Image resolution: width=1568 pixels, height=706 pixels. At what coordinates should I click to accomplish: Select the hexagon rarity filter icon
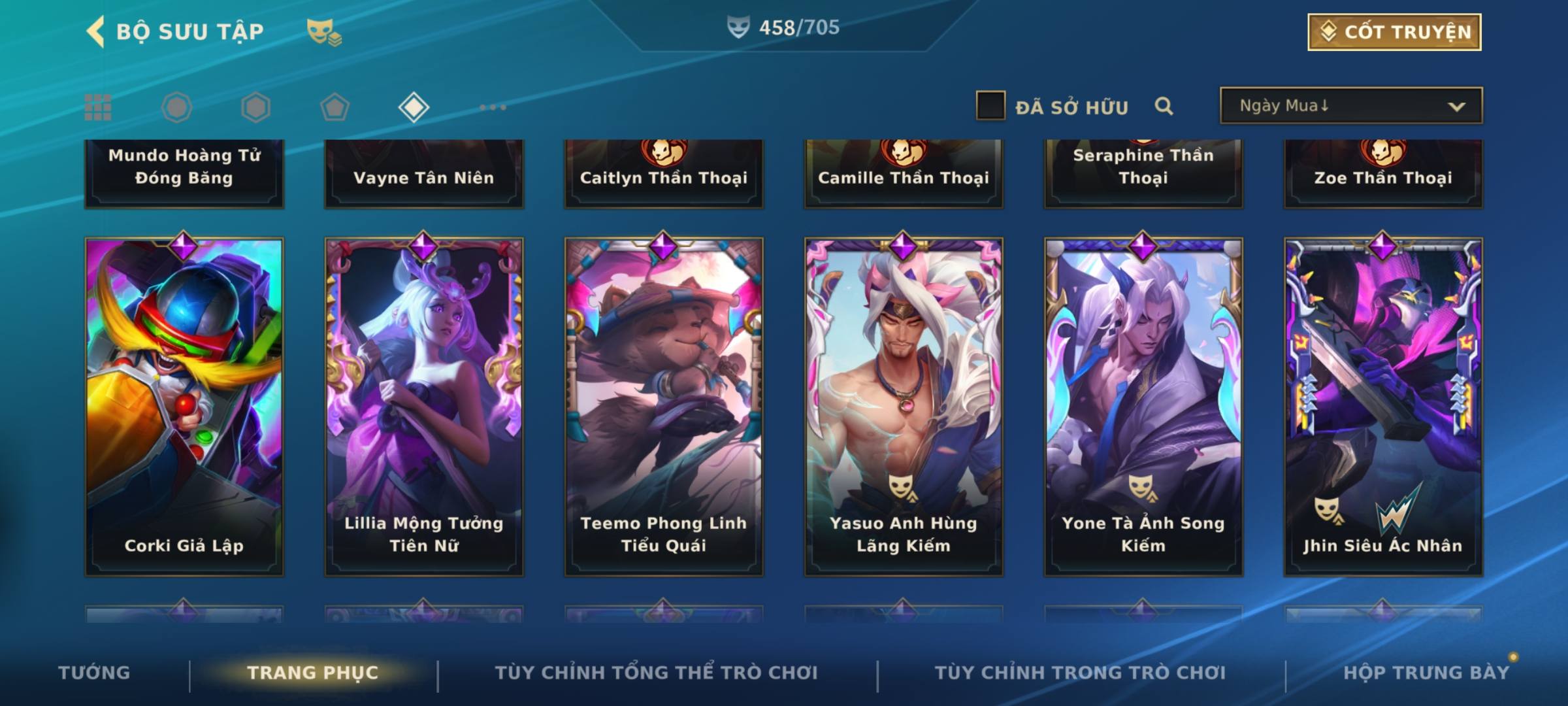pyautogui.click(x=255, y=107)
